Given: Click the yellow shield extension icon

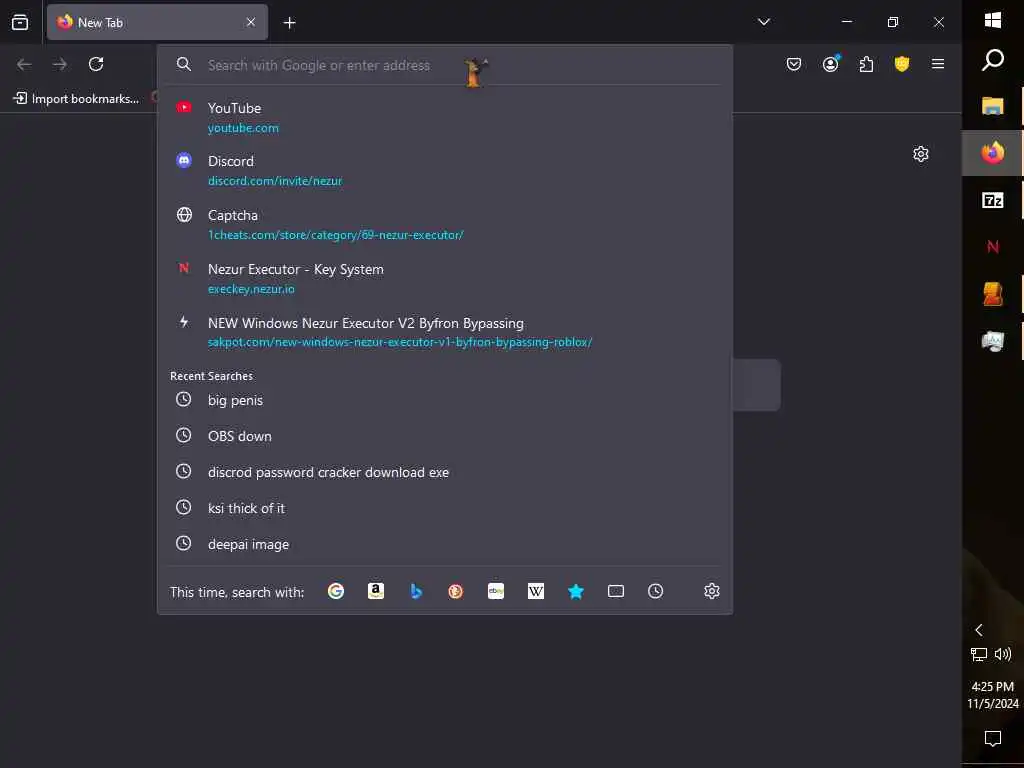Looking at the screenshot, I should click(902, 64).
